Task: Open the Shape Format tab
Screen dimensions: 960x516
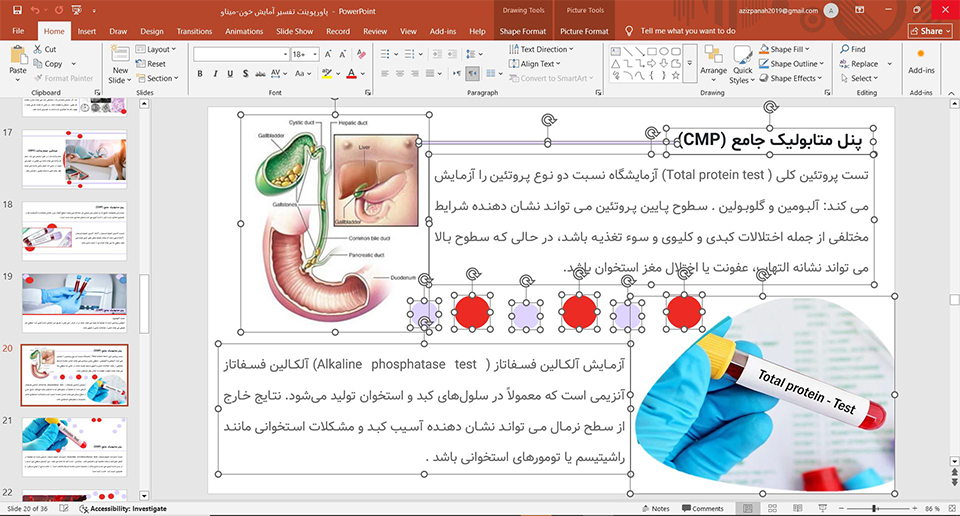Action: [522, 31]
